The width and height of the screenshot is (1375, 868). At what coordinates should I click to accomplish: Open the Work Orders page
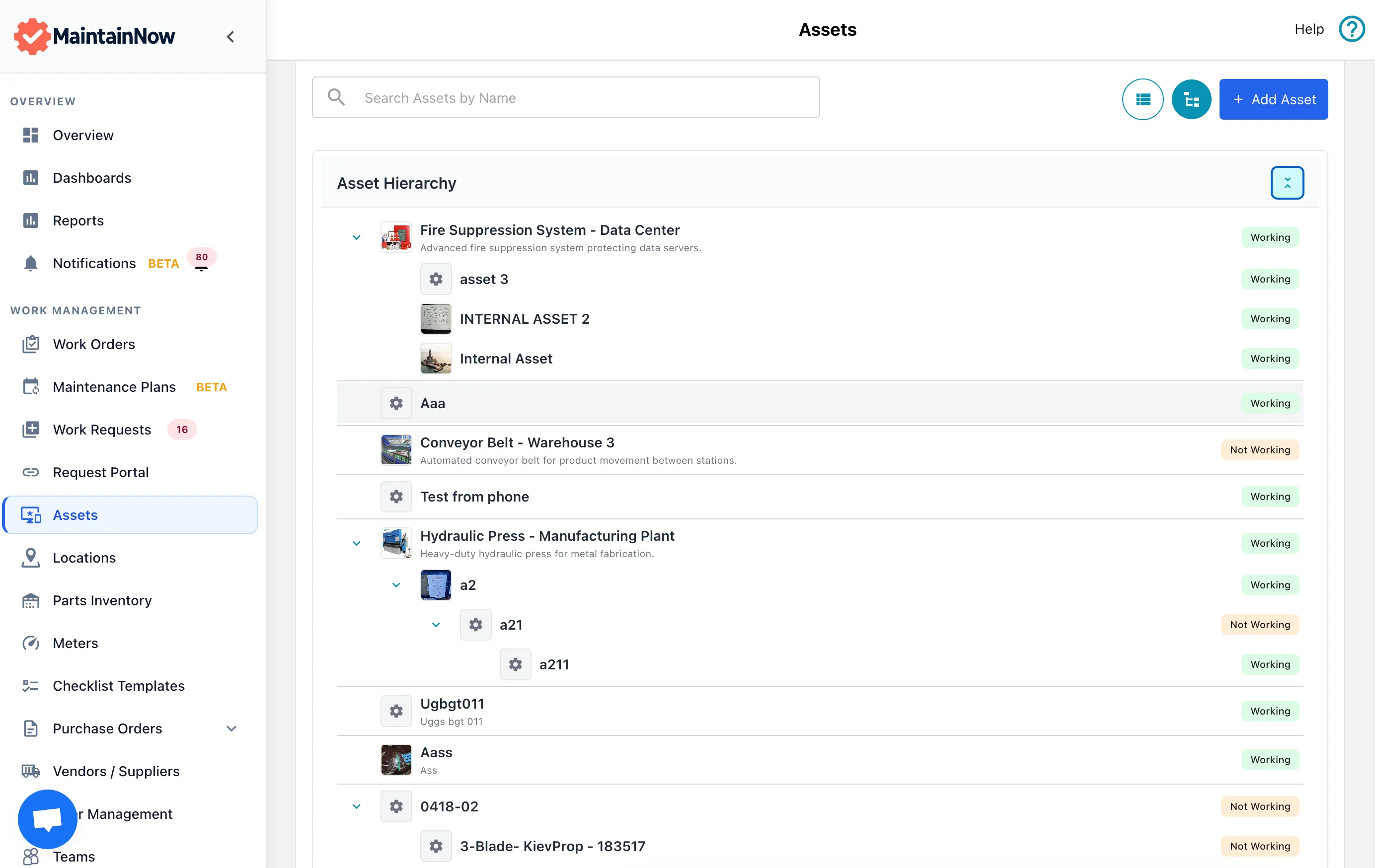94,344
